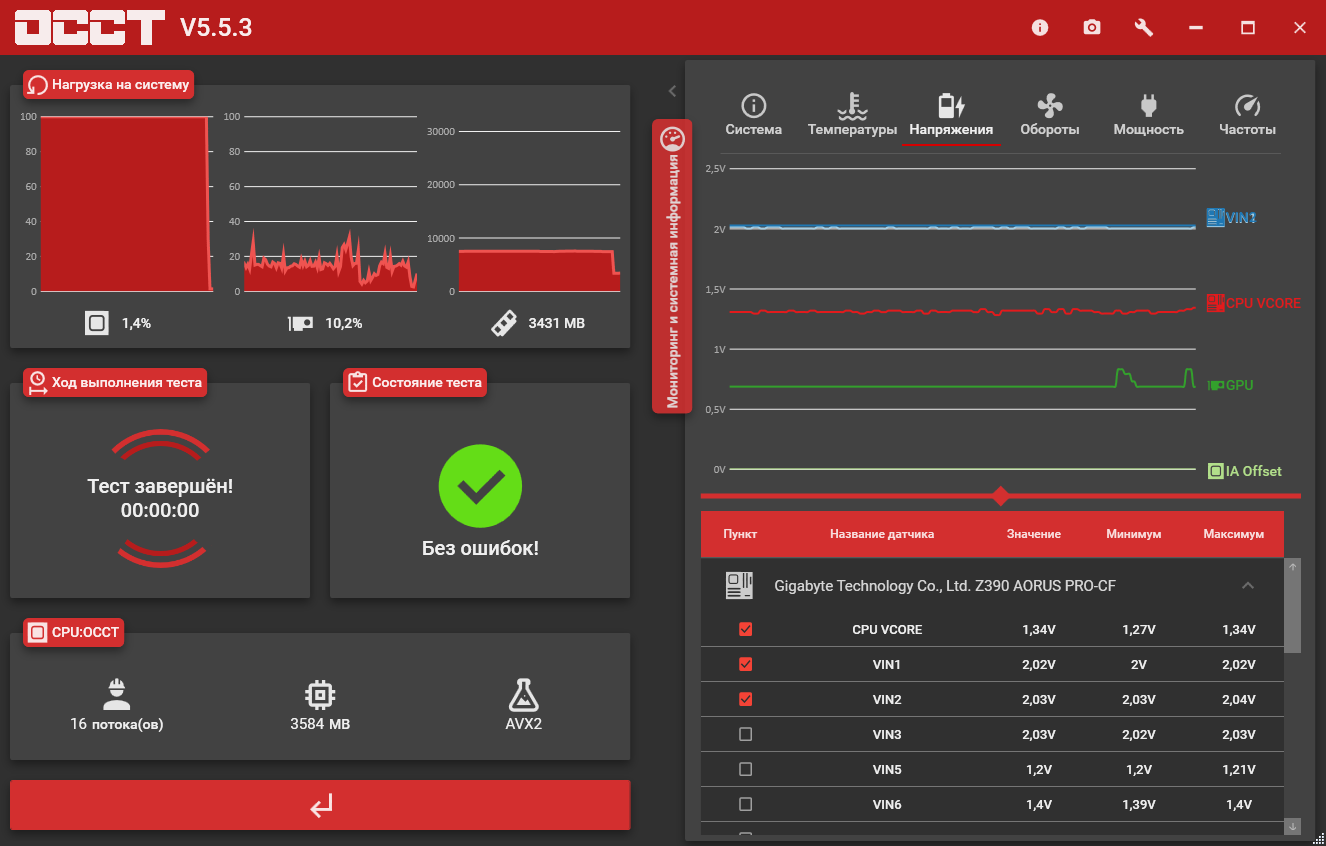Click the AVX2 flask icon
The height and width of the screenshot is (846, 1326).
(523, 695)
